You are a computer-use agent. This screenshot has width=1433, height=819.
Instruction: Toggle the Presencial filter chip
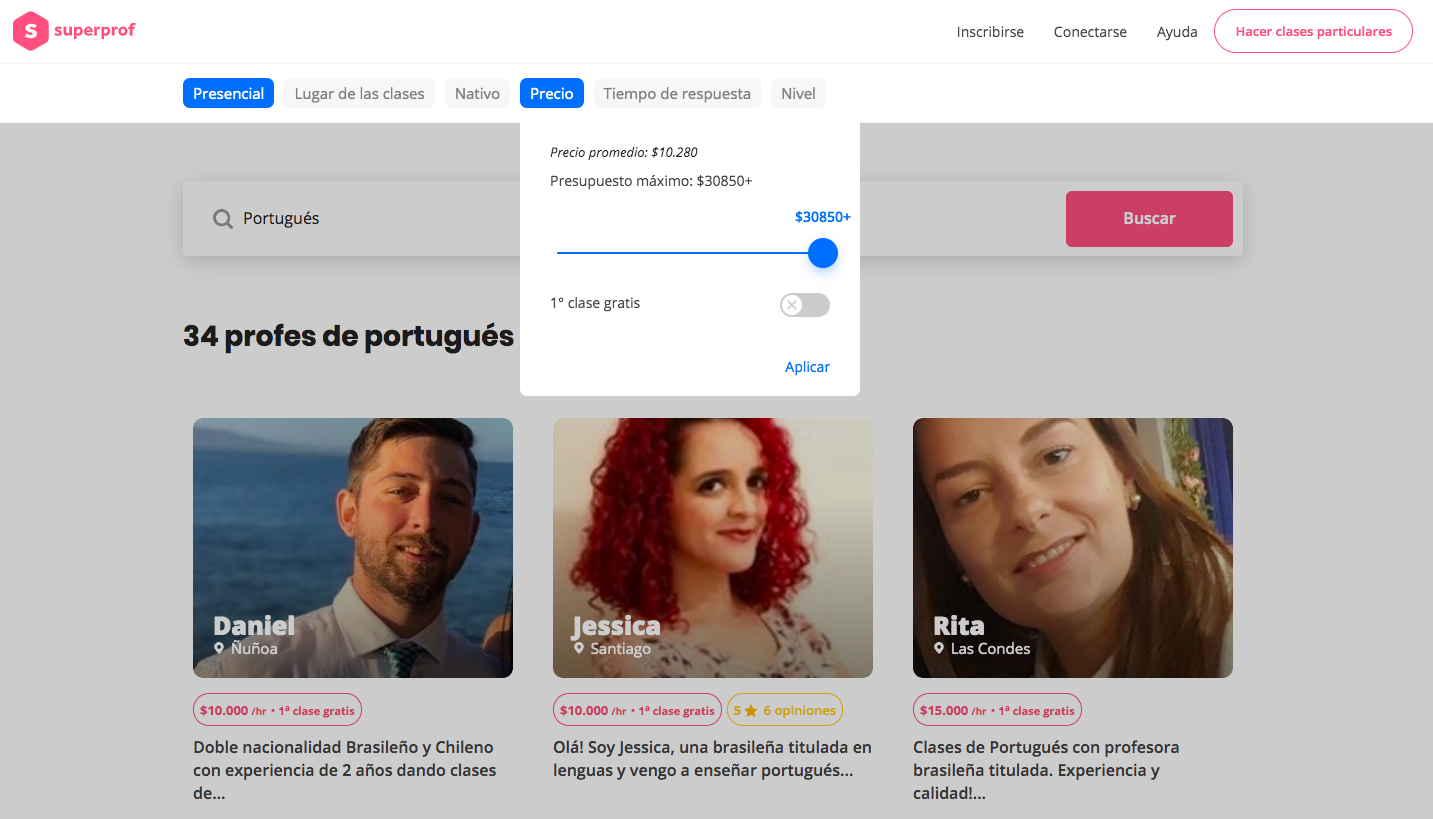point(228,94)
